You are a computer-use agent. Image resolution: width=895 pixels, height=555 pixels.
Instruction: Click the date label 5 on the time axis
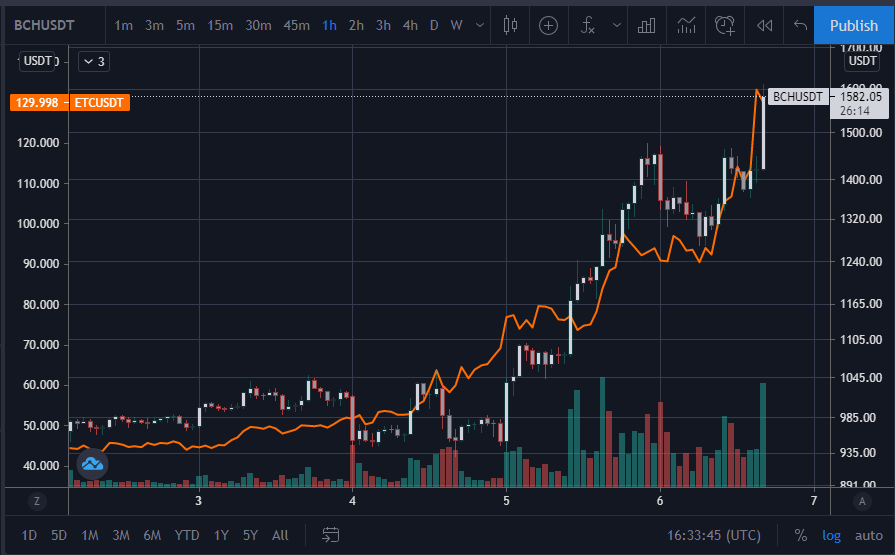pyautogui.click(x=506, y=501)
